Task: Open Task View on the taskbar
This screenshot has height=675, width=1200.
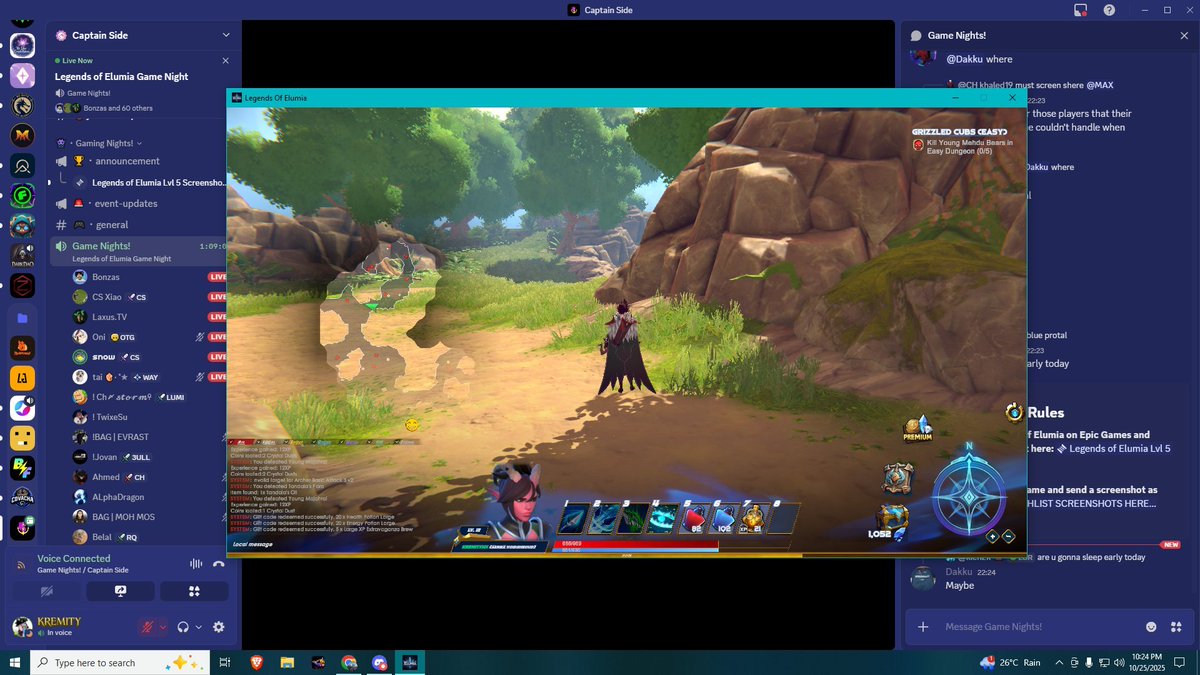Action: [225, 662]
